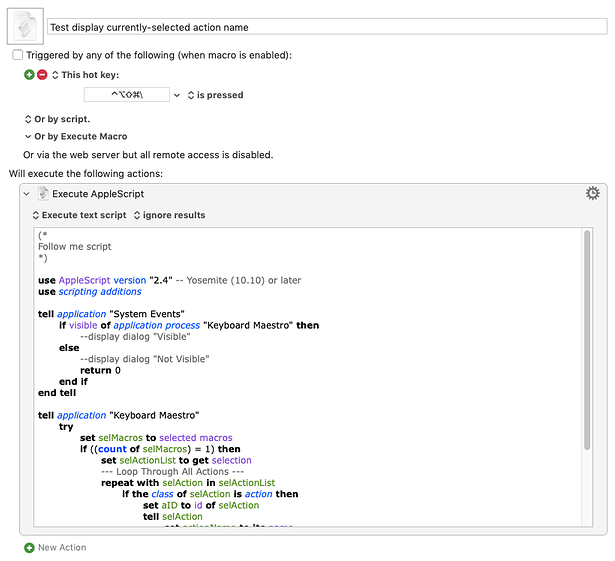
Task: Edit the macro name field
Action: tap(327, 27)
